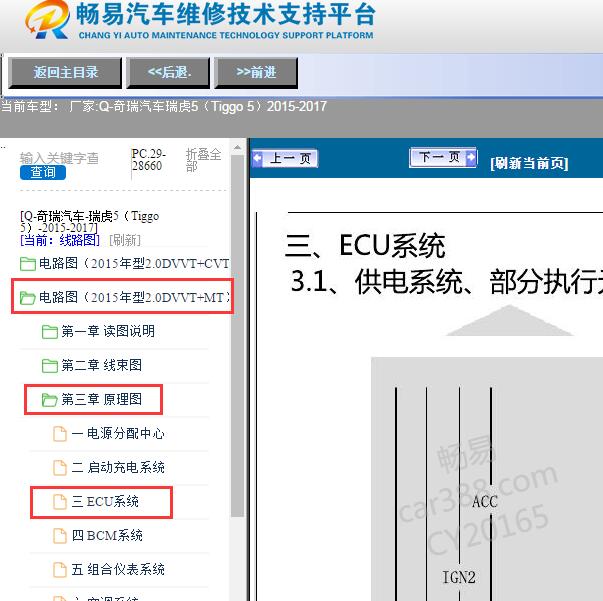This screenshot has height=601, width=603.
Task: Open folder icon for 2.0DVVT+CVT wiring diagram
Action: coord(28,264)
